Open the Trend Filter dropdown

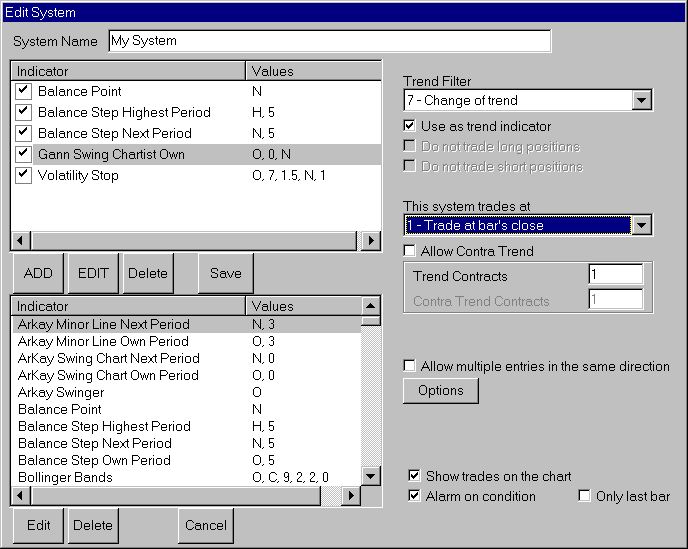tap(642, 100)
